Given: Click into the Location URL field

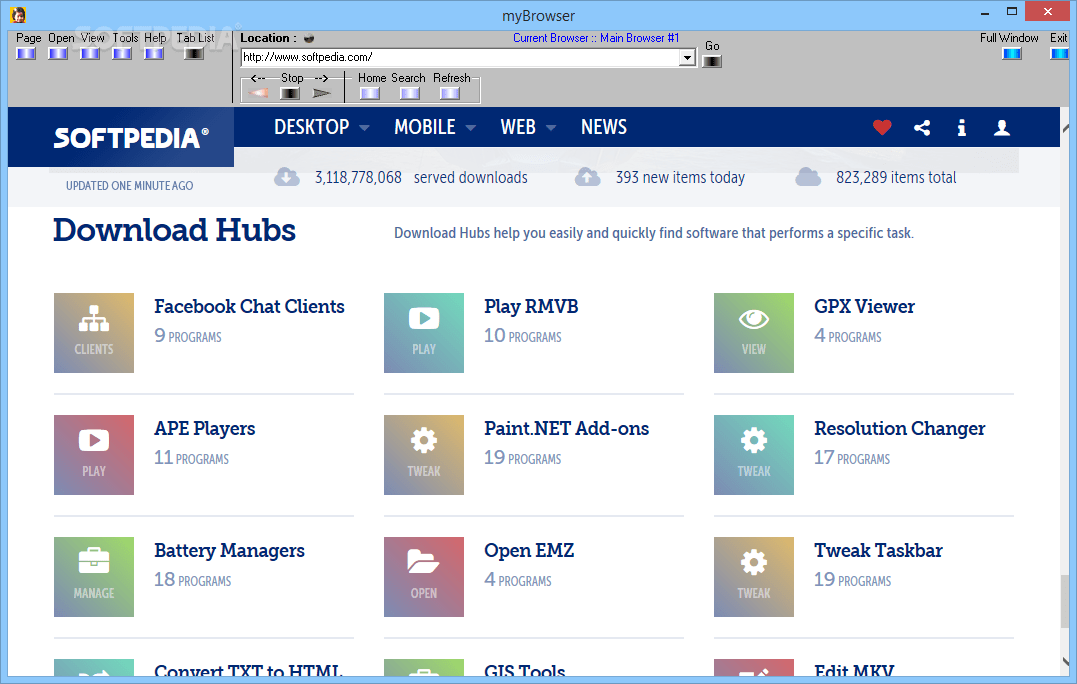Looking at the screenshot, I should (460, 58).
